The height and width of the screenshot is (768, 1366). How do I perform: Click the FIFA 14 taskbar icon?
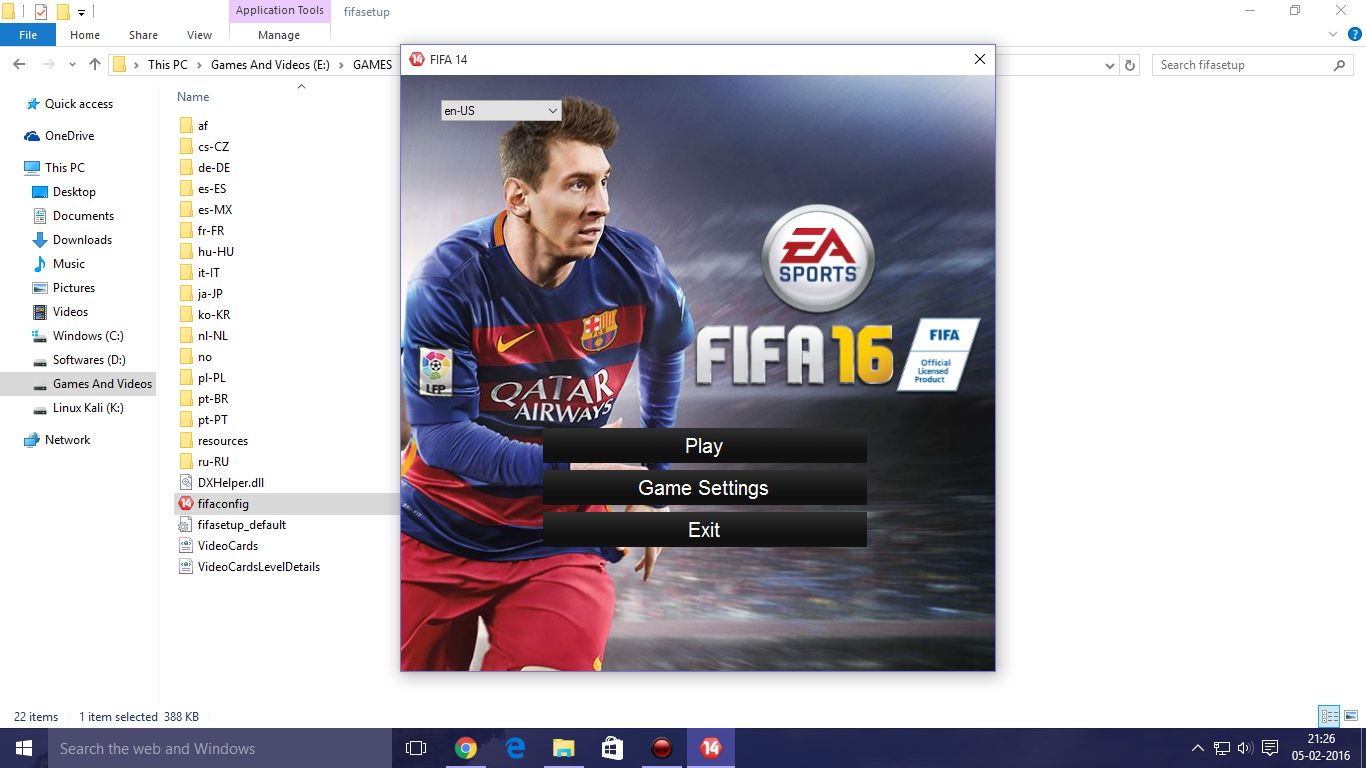coord(711,748)
